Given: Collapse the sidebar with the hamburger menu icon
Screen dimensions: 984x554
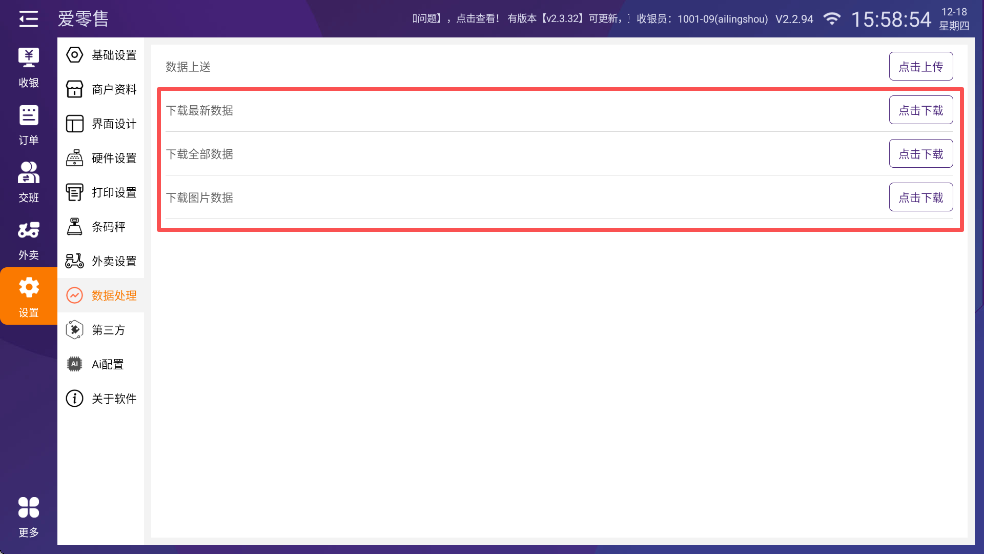Looking at the screenshot, I should click(28, 18).
